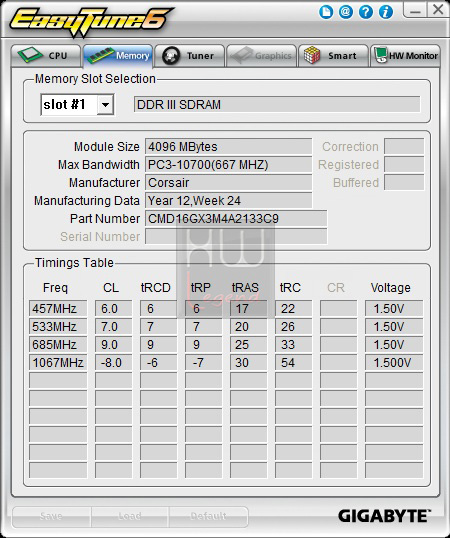Click the empty Serial Number field

click(x=236, y=236)
